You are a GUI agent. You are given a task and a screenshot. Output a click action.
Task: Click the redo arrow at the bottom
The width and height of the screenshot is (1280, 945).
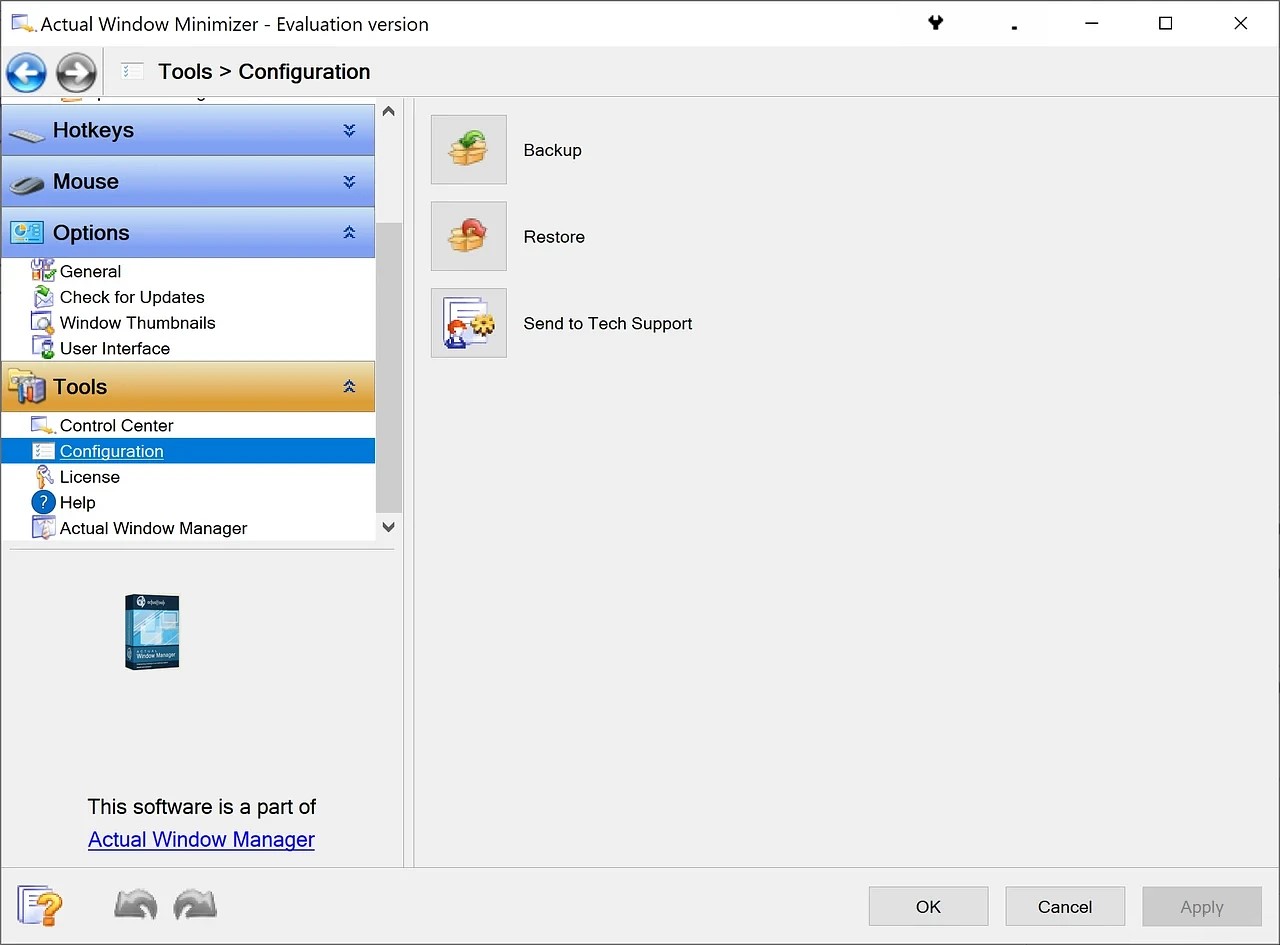click(x=195, y=905)
